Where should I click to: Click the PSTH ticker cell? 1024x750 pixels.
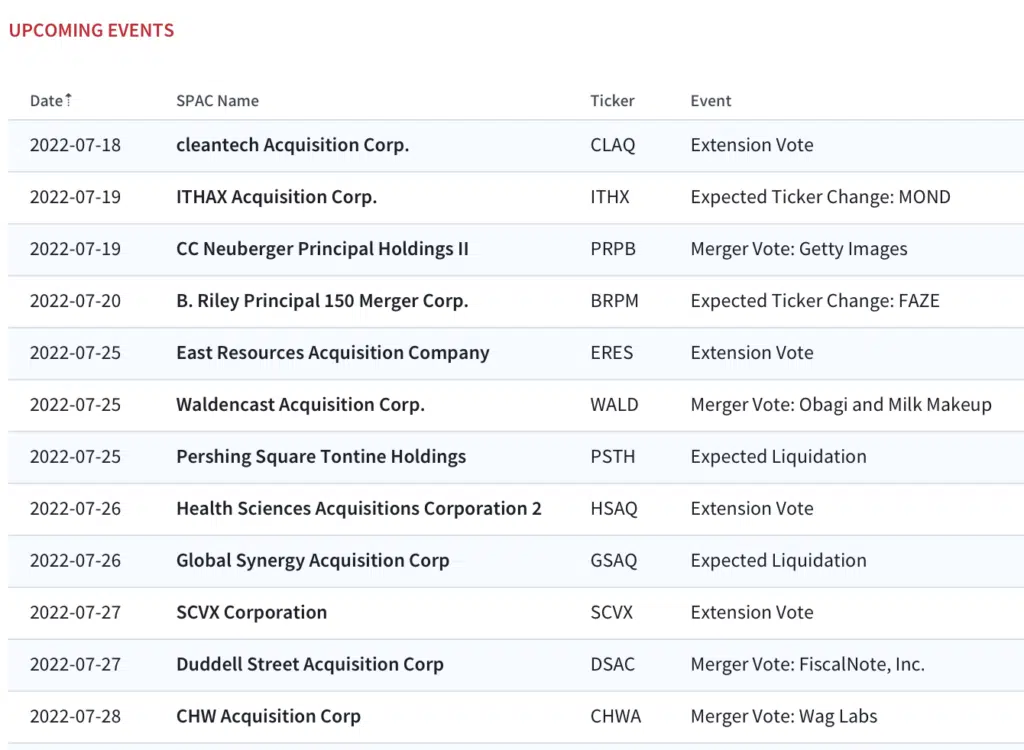pos(613,457)
